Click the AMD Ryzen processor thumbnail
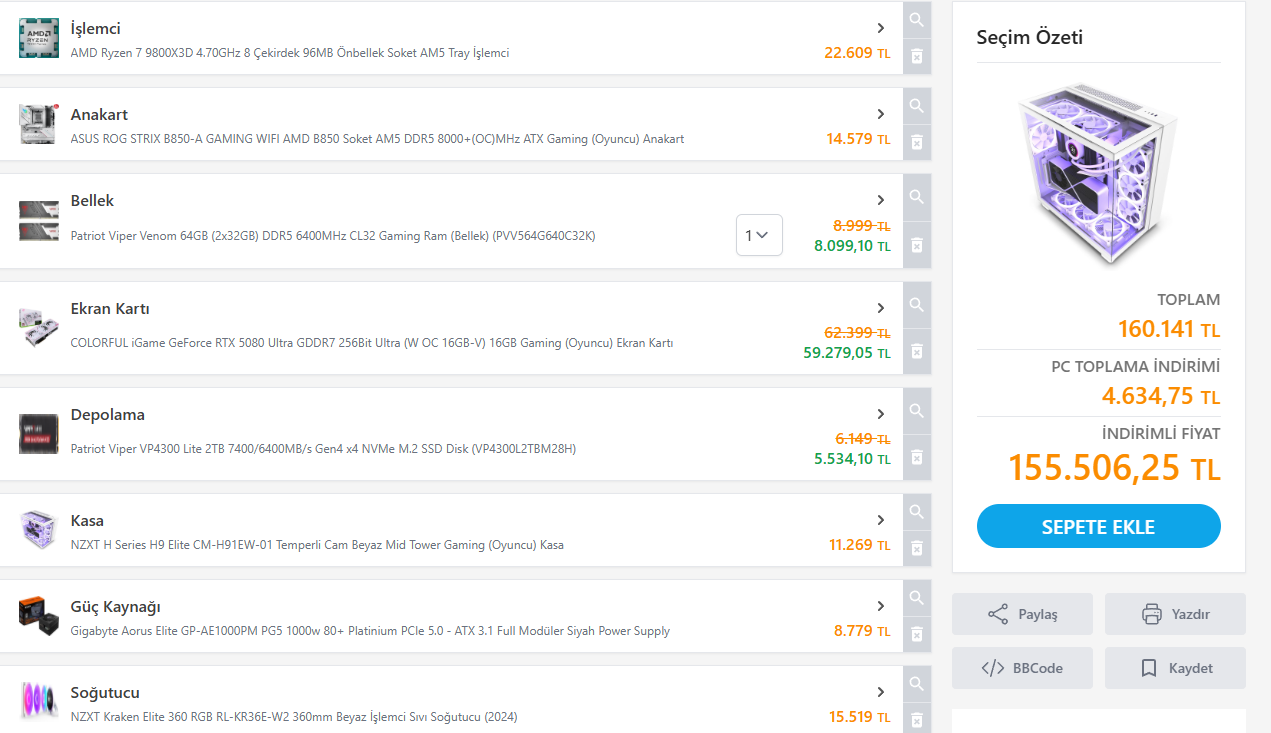1271x733 pixels. tap(38, 38)
